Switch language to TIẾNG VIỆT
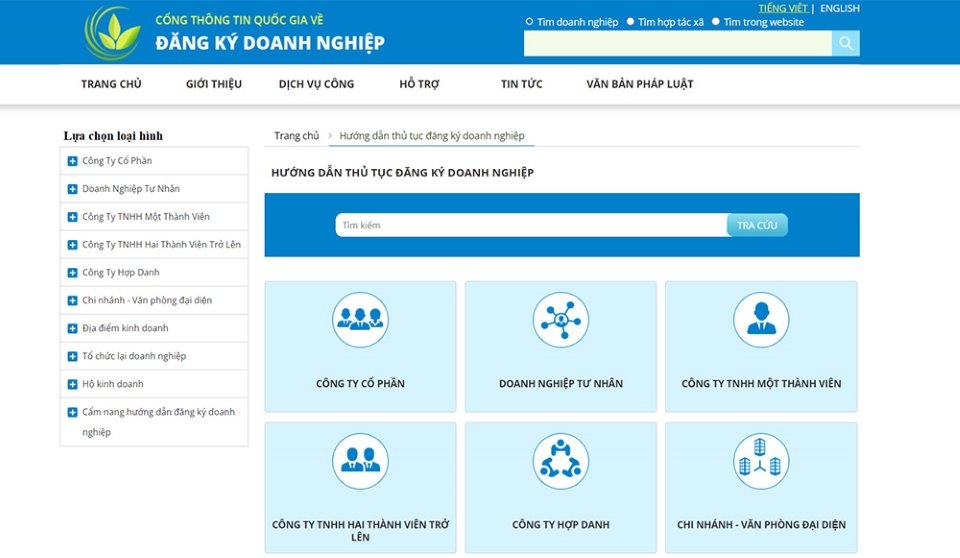This screenshot has height=558, width=960. pyautogui.click(x=783, y=8)
